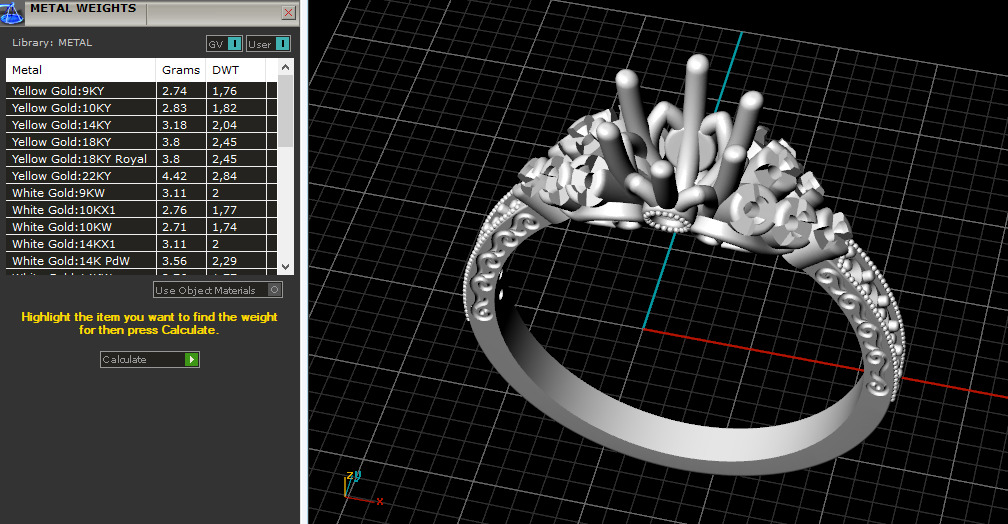Screen dimensions: 1008x524
Task: Select the Yellow Gold:10KY row
Action: point(141,108)
